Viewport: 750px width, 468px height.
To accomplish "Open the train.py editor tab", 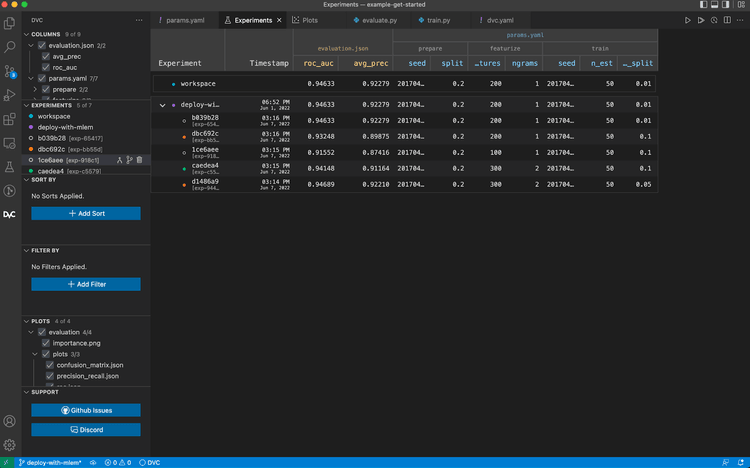I will coord(434,20).
